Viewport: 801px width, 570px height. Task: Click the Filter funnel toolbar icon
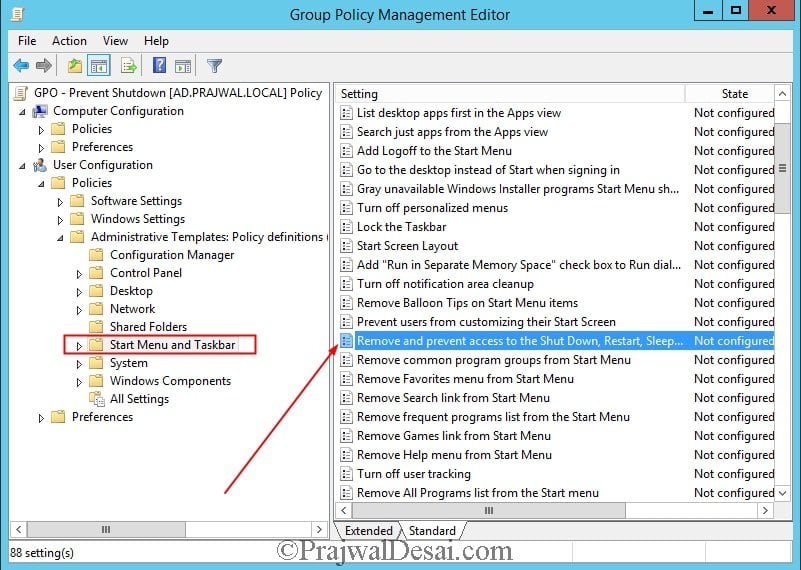click(x=215, y=66)
